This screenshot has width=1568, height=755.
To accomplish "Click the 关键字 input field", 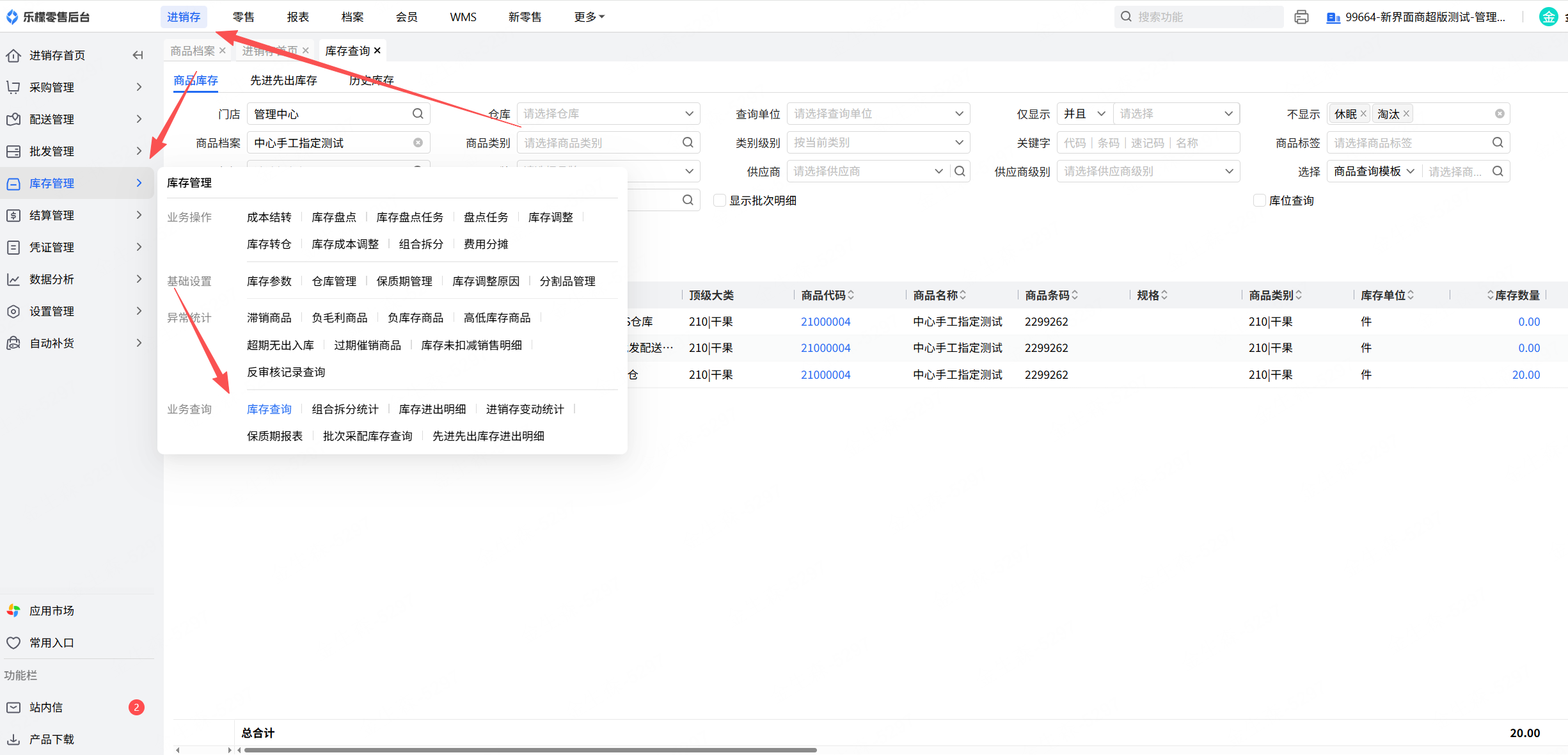I will tap(1148, 143).
